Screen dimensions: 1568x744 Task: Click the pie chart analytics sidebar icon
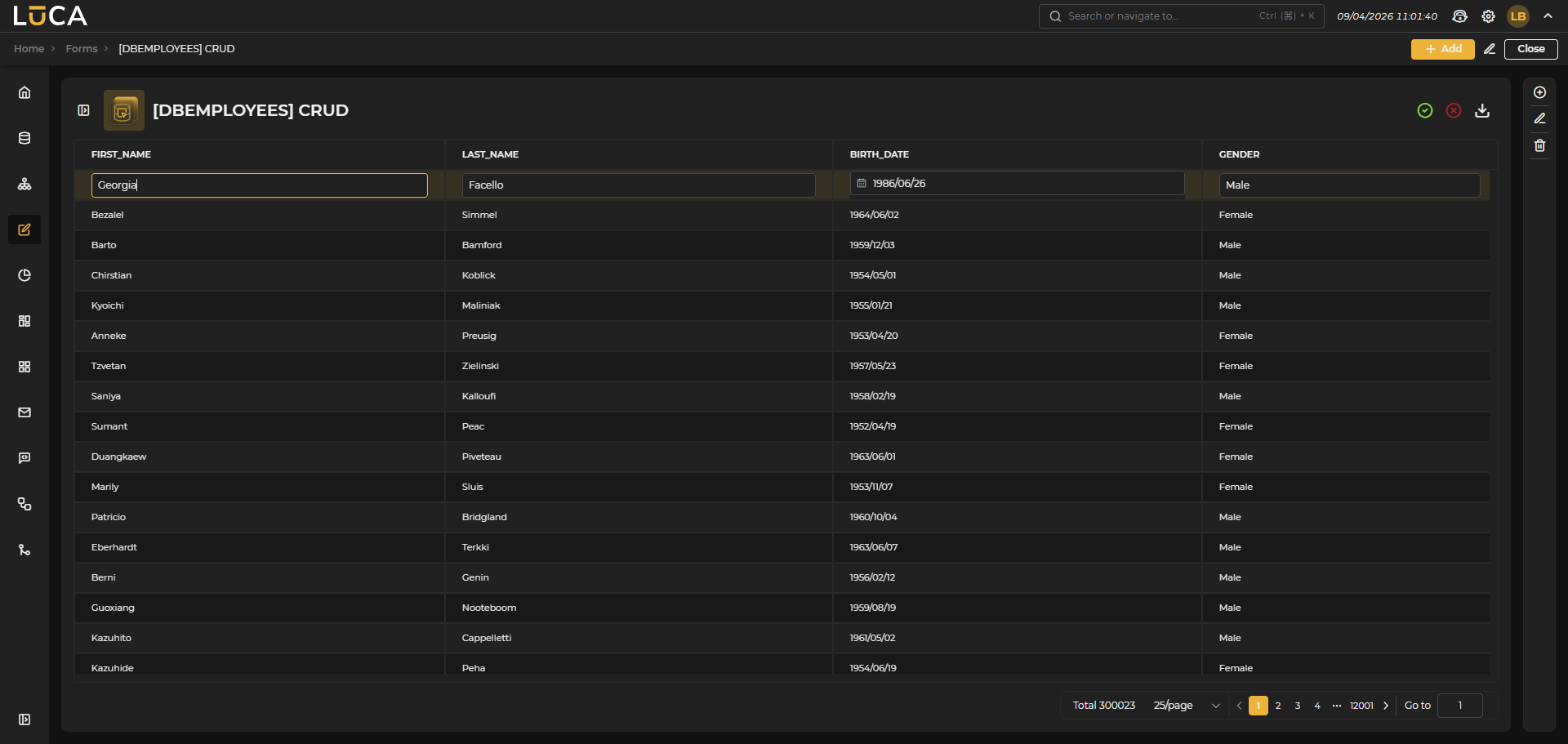click(24, 275)
